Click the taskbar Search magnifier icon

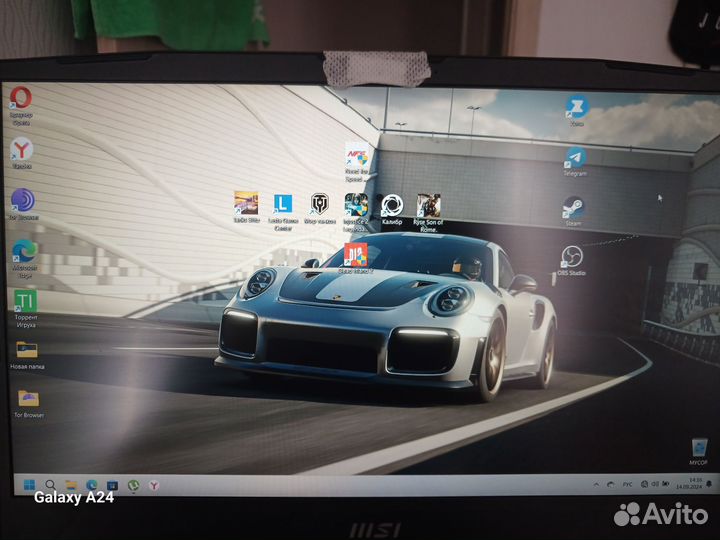click(x=51, y=485)
